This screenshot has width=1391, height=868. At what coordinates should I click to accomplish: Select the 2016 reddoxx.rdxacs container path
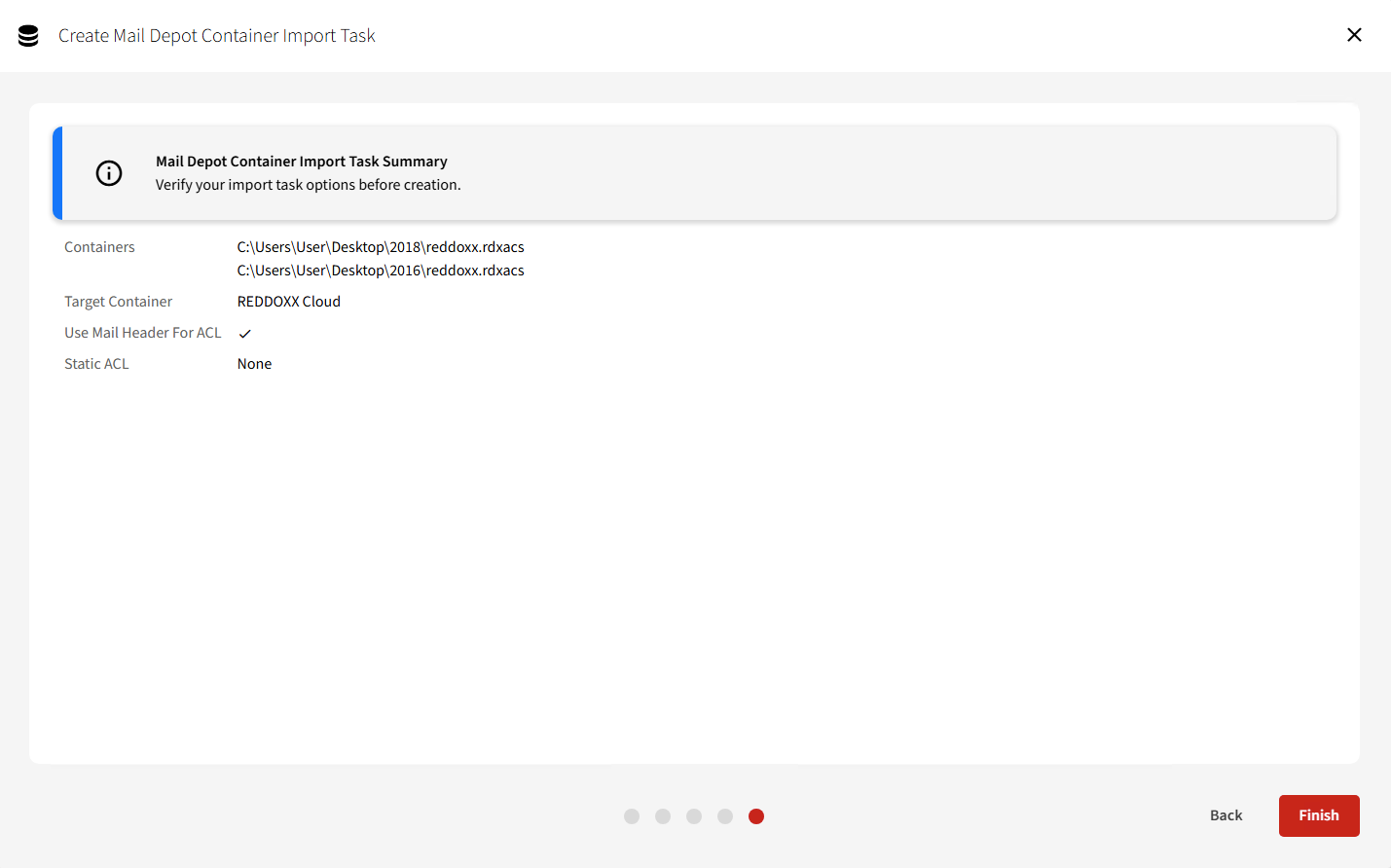point(381,271)
